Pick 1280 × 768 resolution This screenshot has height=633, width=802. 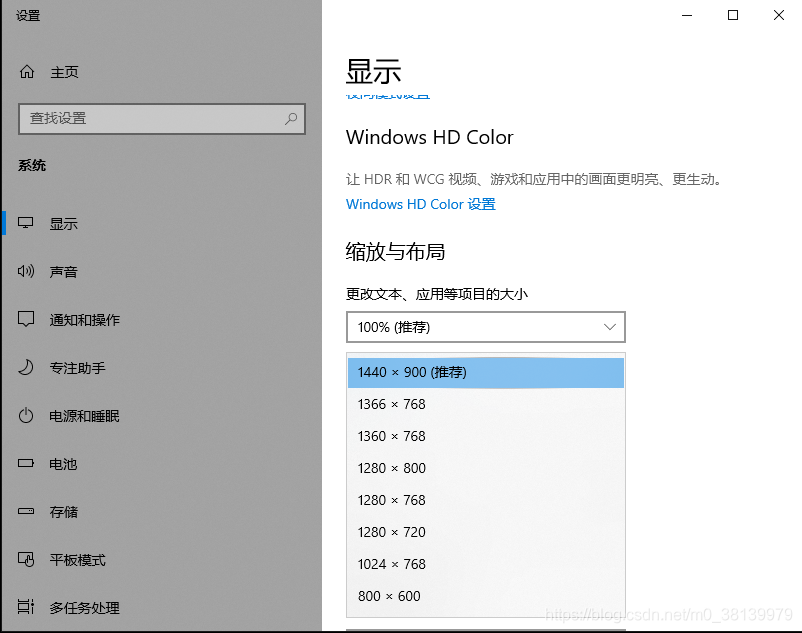485,500
